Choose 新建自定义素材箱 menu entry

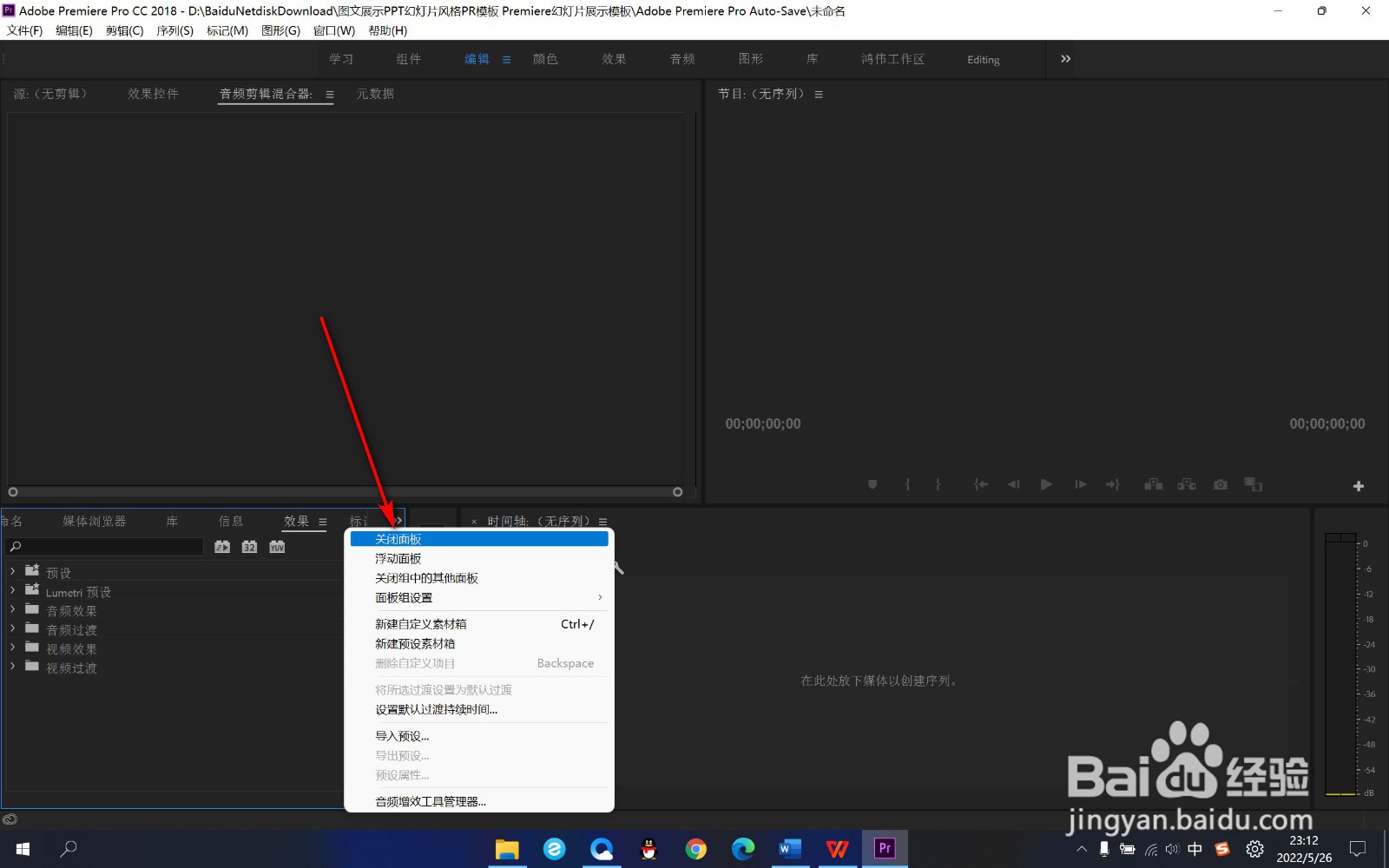coord(479,624)
